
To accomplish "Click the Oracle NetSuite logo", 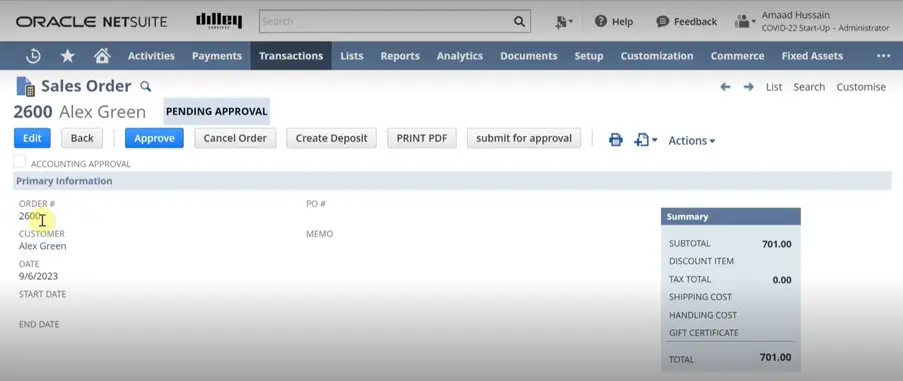I will click(x=92, y=22).
